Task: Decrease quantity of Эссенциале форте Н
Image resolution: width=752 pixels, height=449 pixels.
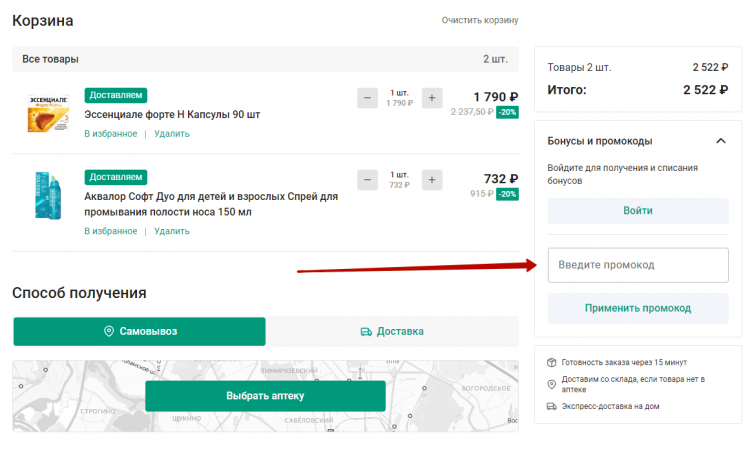Action: (x=367, y=98)
